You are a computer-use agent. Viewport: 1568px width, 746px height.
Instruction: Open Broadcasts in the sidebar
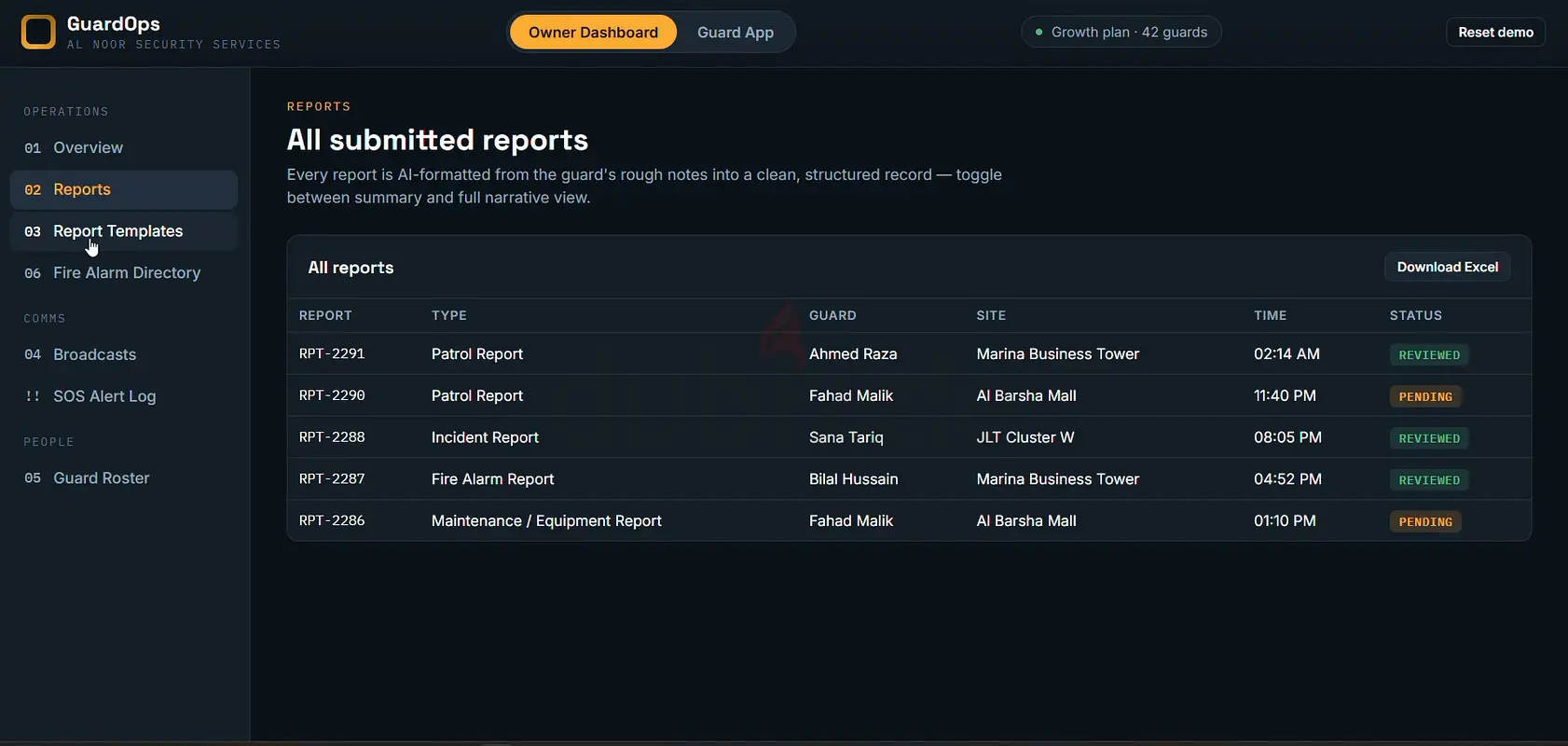coord(124,354)
